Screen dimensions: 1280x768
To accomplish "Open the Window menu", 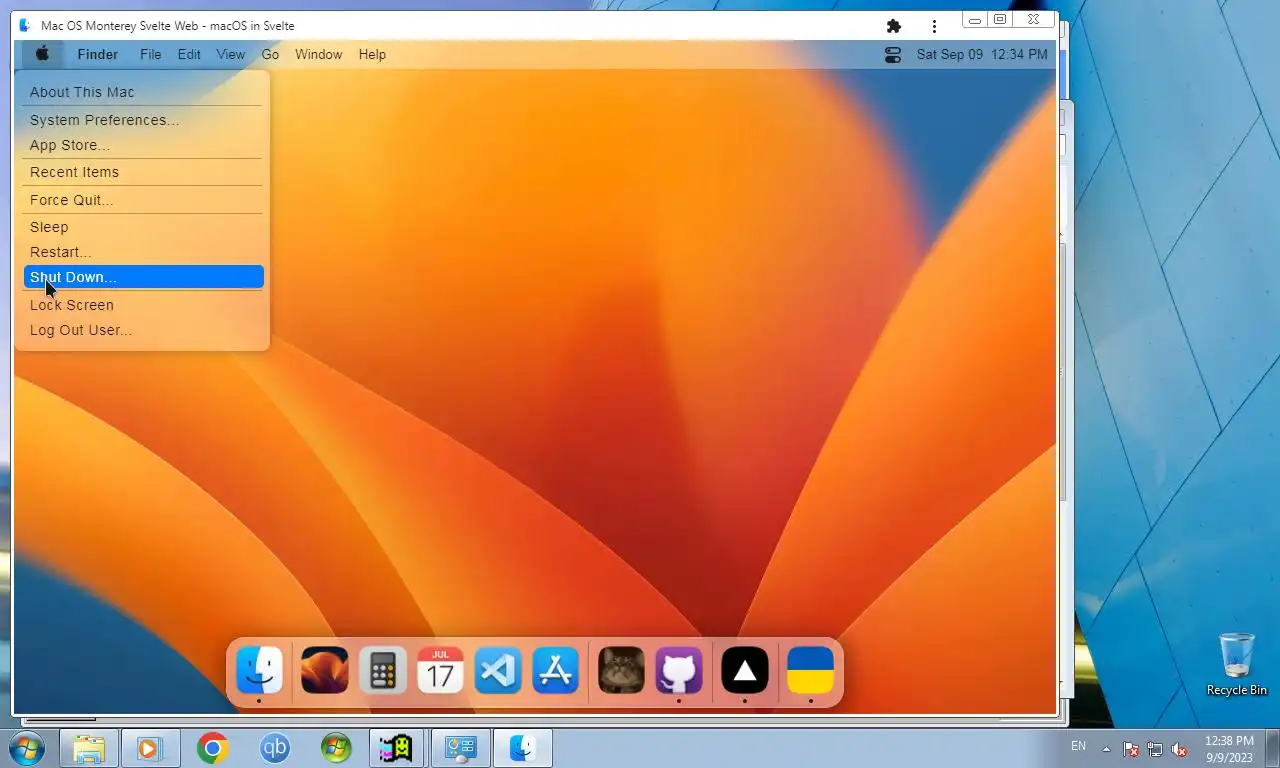I will (319, 54).
